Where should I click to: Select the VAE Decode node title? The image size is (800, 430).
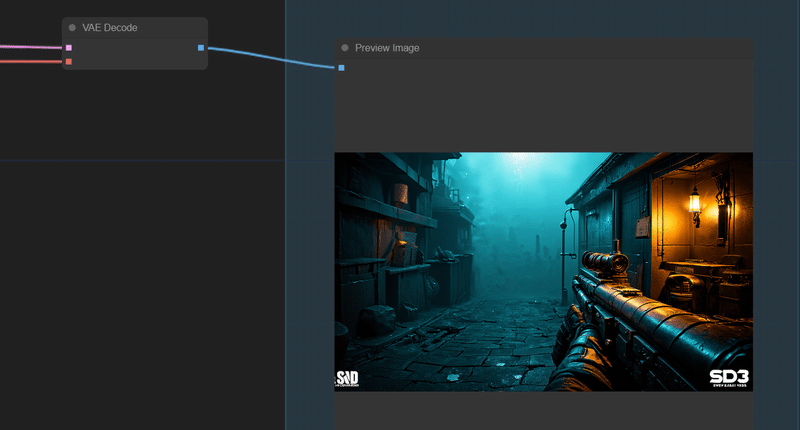click(x=110, y=28)
